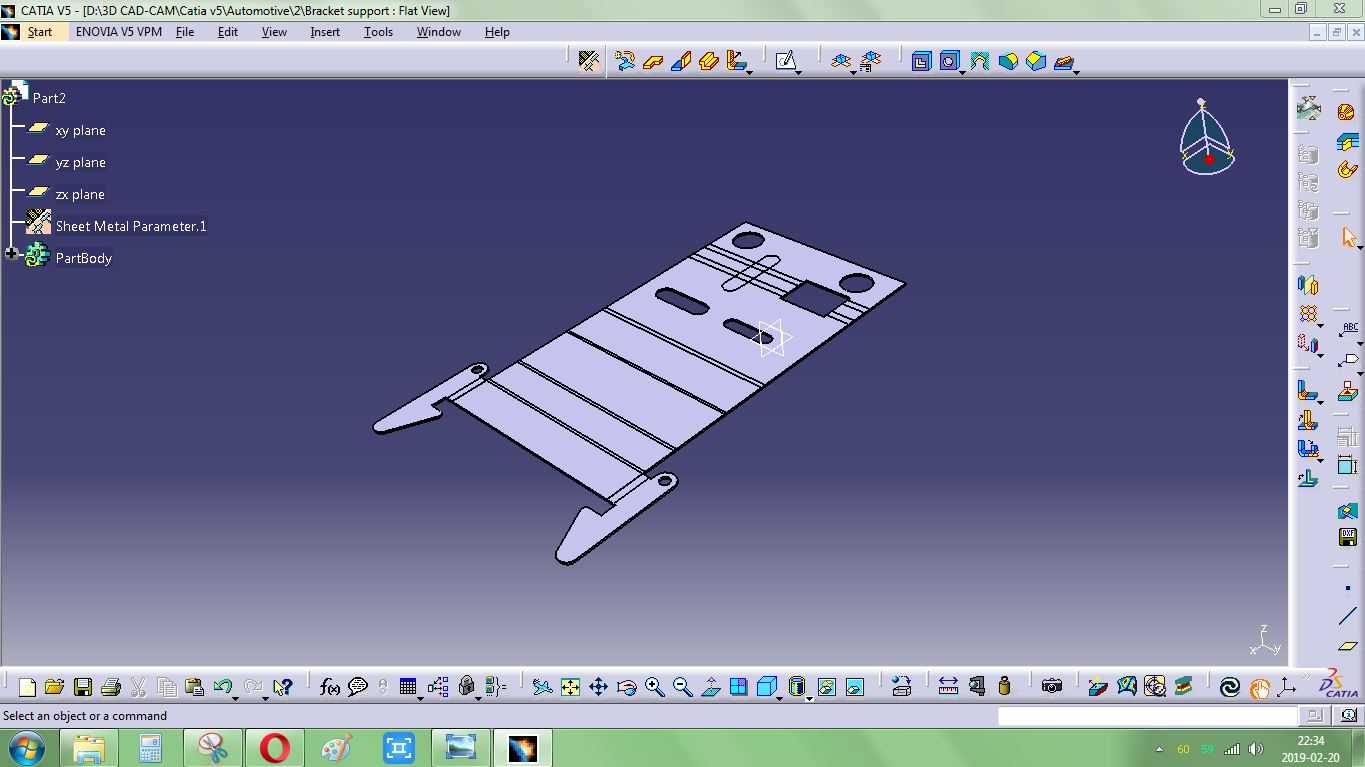This screenshot has height=767, width=1365.
Task: Open Opera browser from taskbar
Action: point(275,748)
